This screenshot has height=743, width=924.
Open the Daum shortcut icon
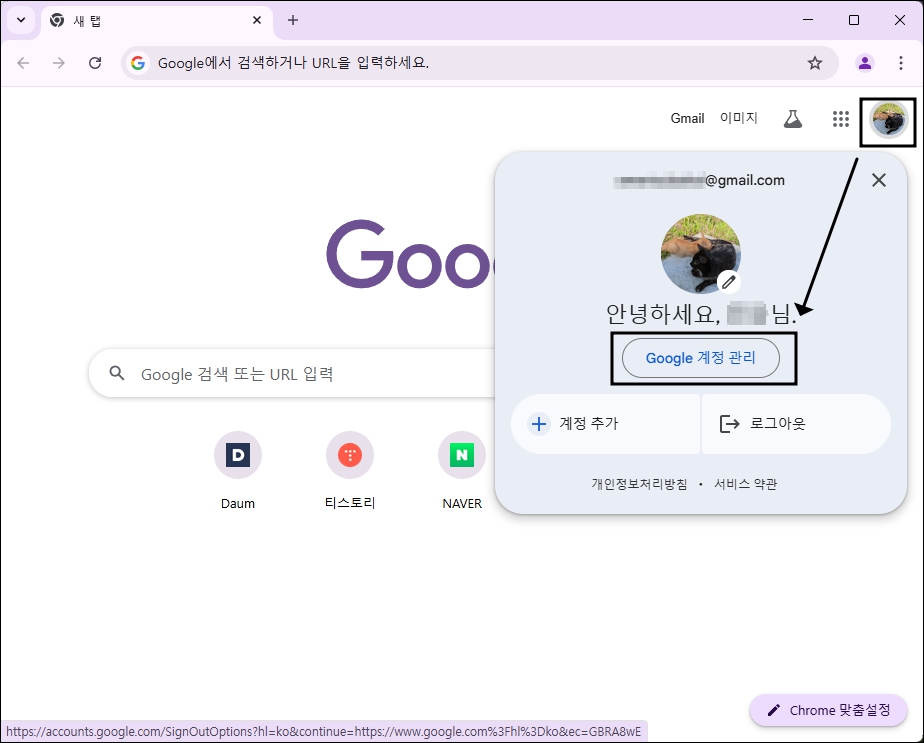[x=237, y=454]
